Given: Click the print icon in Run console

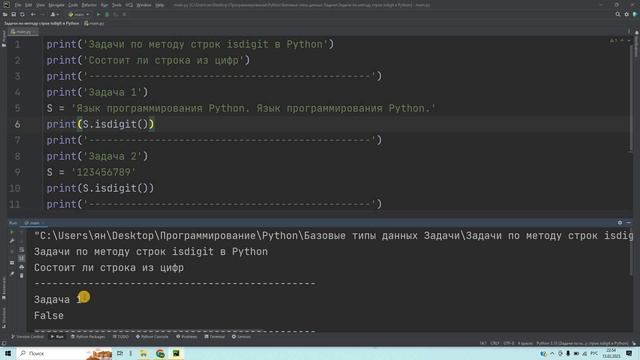Looking at the screenshot, I should click(22, 267).
